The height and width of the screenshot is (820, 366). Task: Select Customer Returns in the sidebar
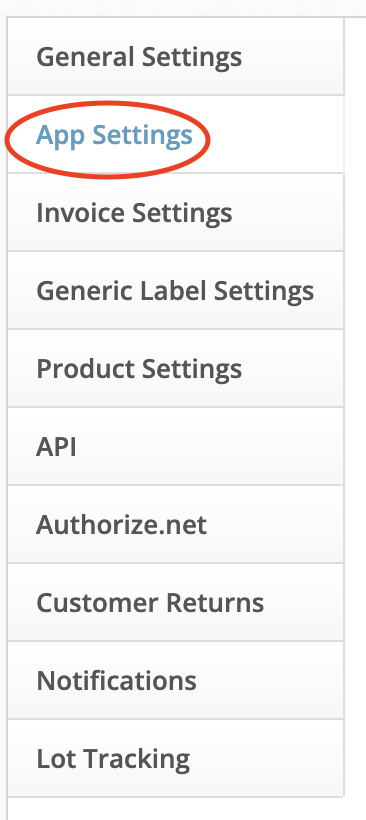[x=176, y=602]
